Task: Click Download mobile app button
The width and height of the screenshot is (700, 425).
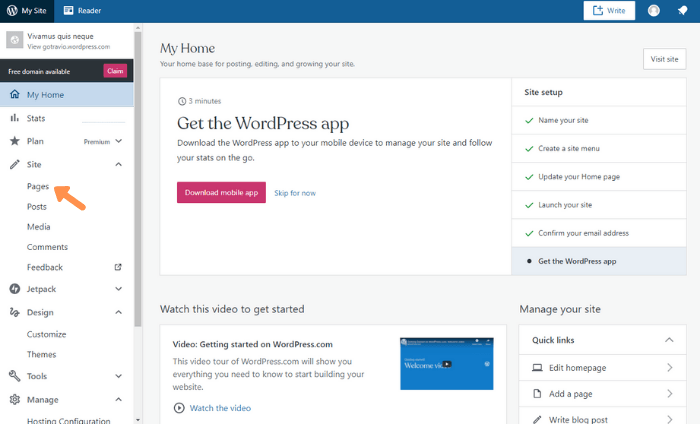Action: pos(221,192)
